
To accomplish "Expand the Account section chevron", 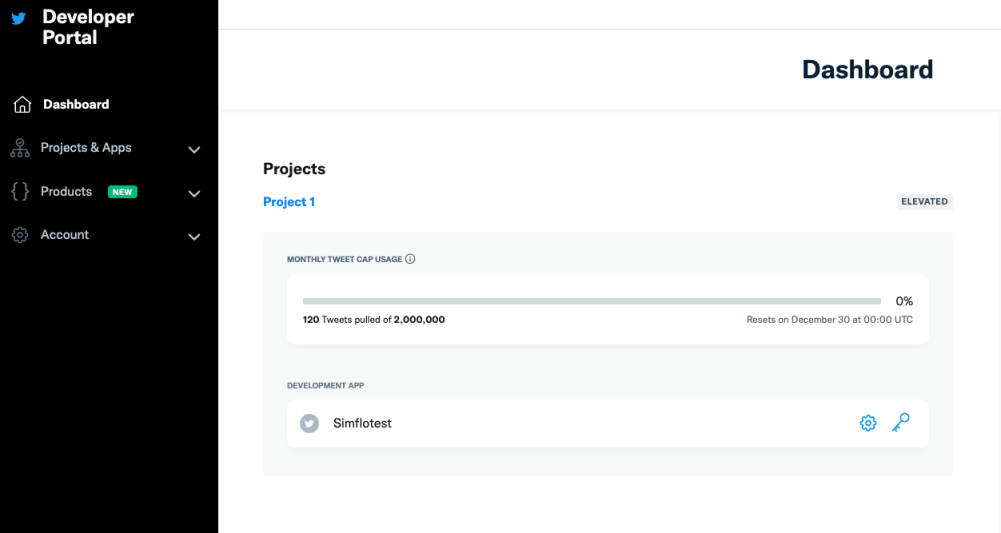I will point(194,237).
